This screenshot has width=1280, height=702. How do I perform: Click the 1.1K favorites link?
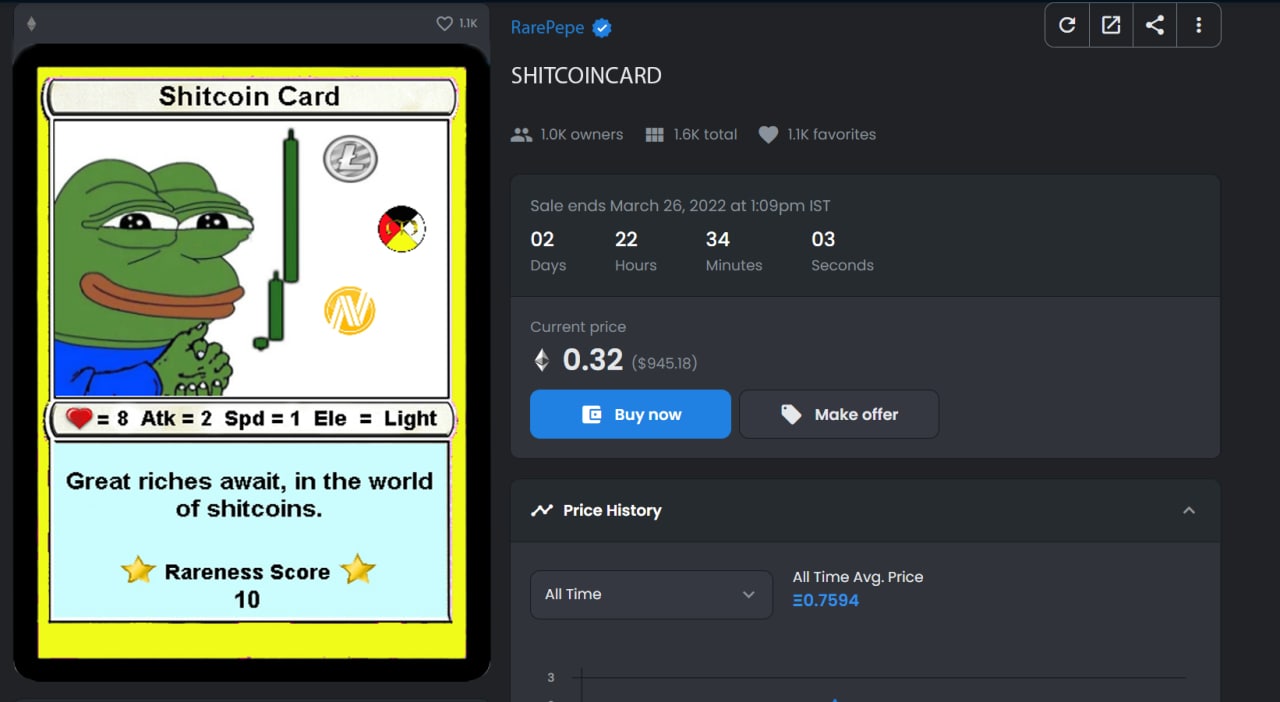[831, 135]
